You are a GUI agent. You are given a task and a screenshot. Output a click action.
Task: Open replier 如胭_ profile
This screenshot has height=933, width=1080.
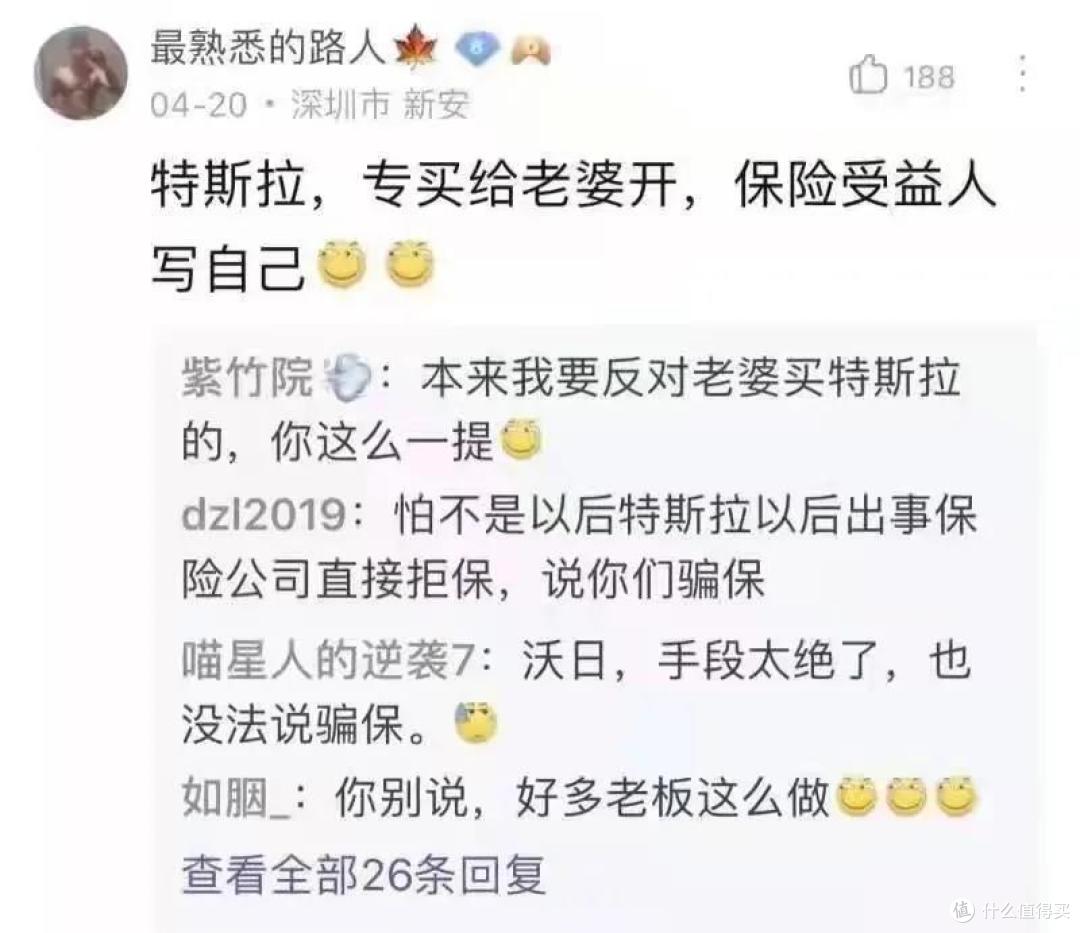pyautogui.click(x=236, y=799)
